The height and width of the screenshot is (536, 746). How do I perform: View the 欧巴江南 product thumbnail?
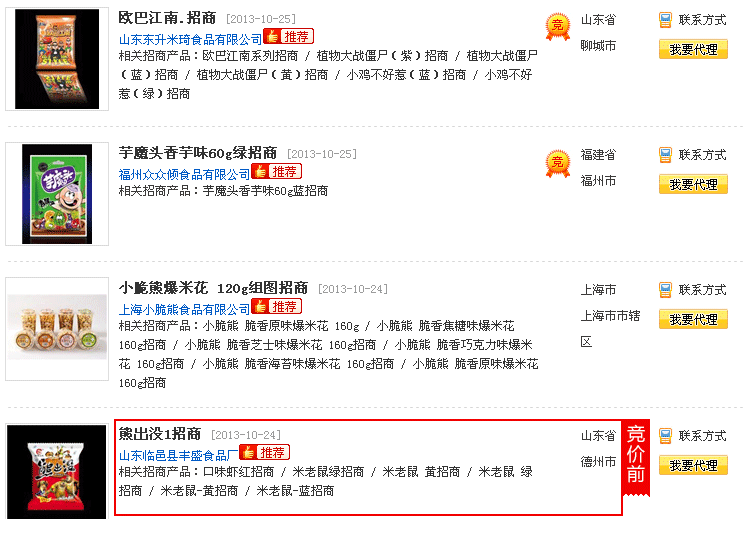click(57, 59)
